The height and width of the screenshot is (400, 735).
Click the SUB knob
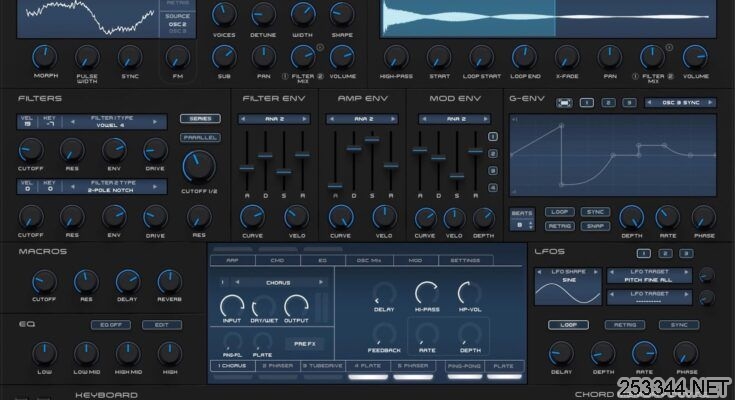(x=224, y=57)
